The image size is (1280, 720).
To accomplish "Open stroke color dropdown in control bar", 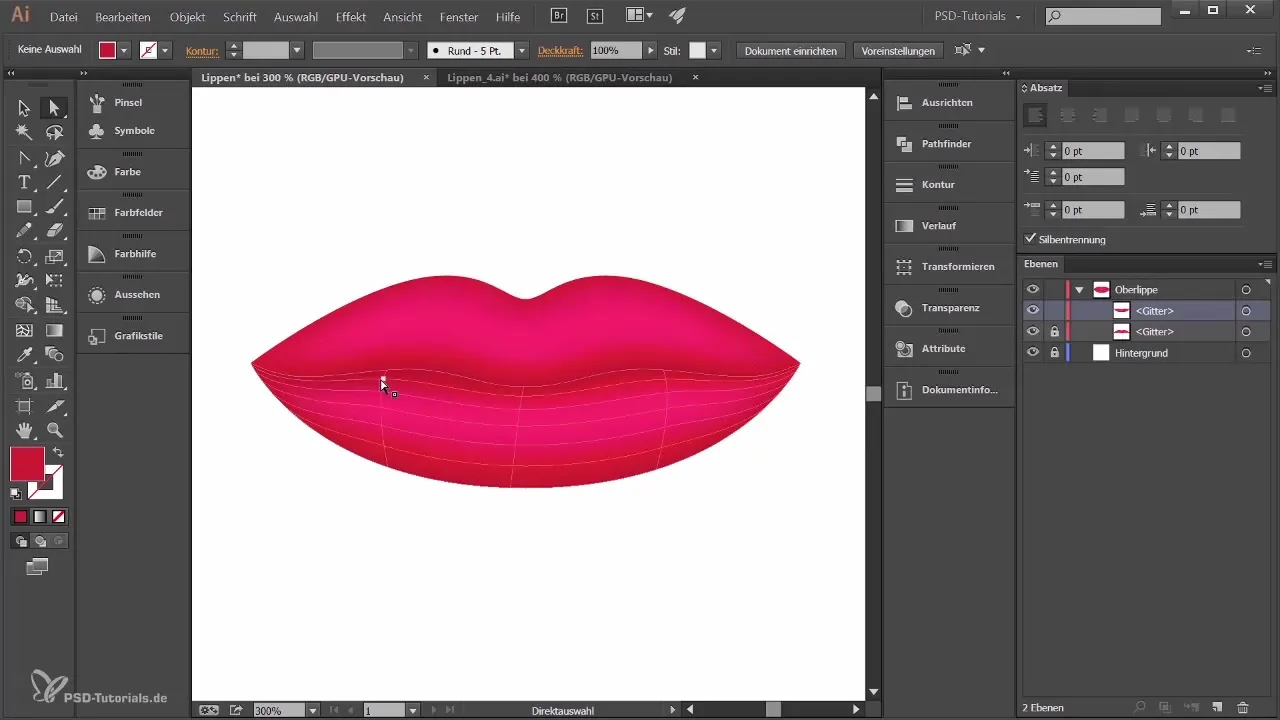I will point(165,50).
